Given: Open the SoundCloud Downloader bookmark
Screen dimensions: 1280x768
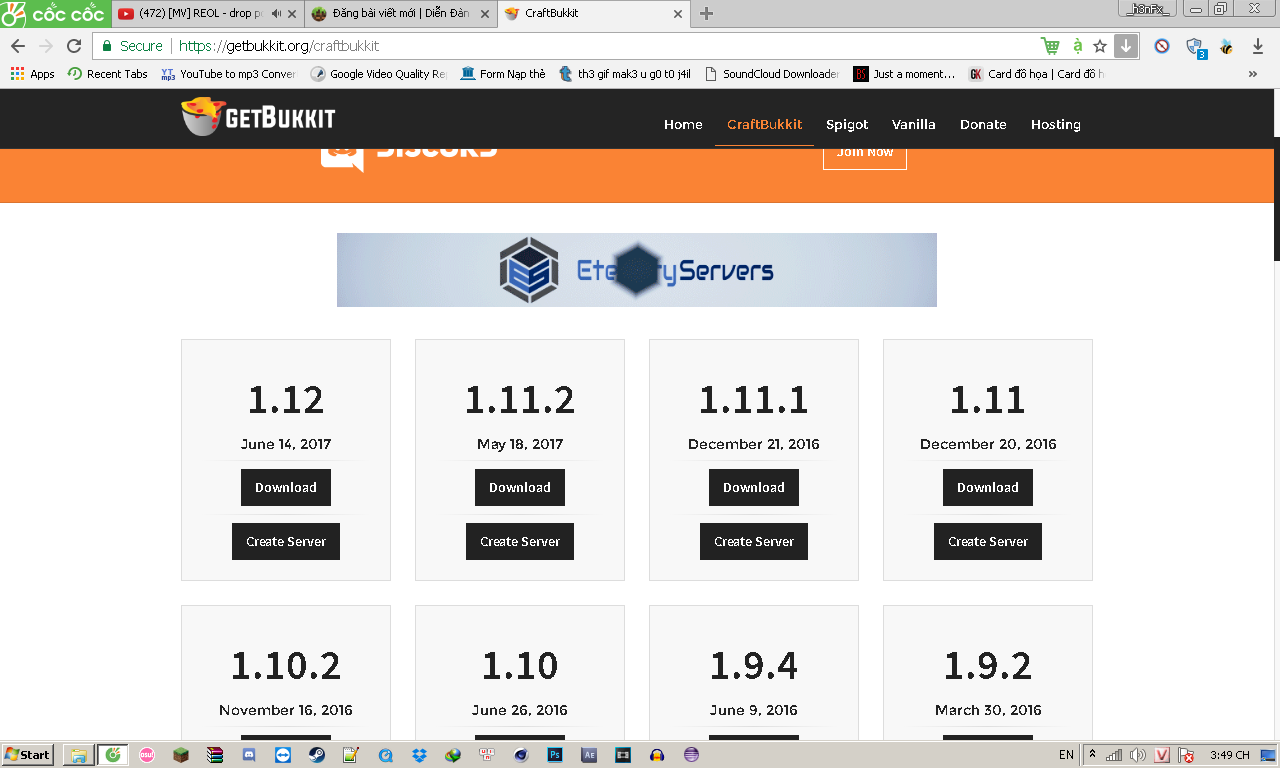Looking at the screenshot, I should tap(772, 74).
